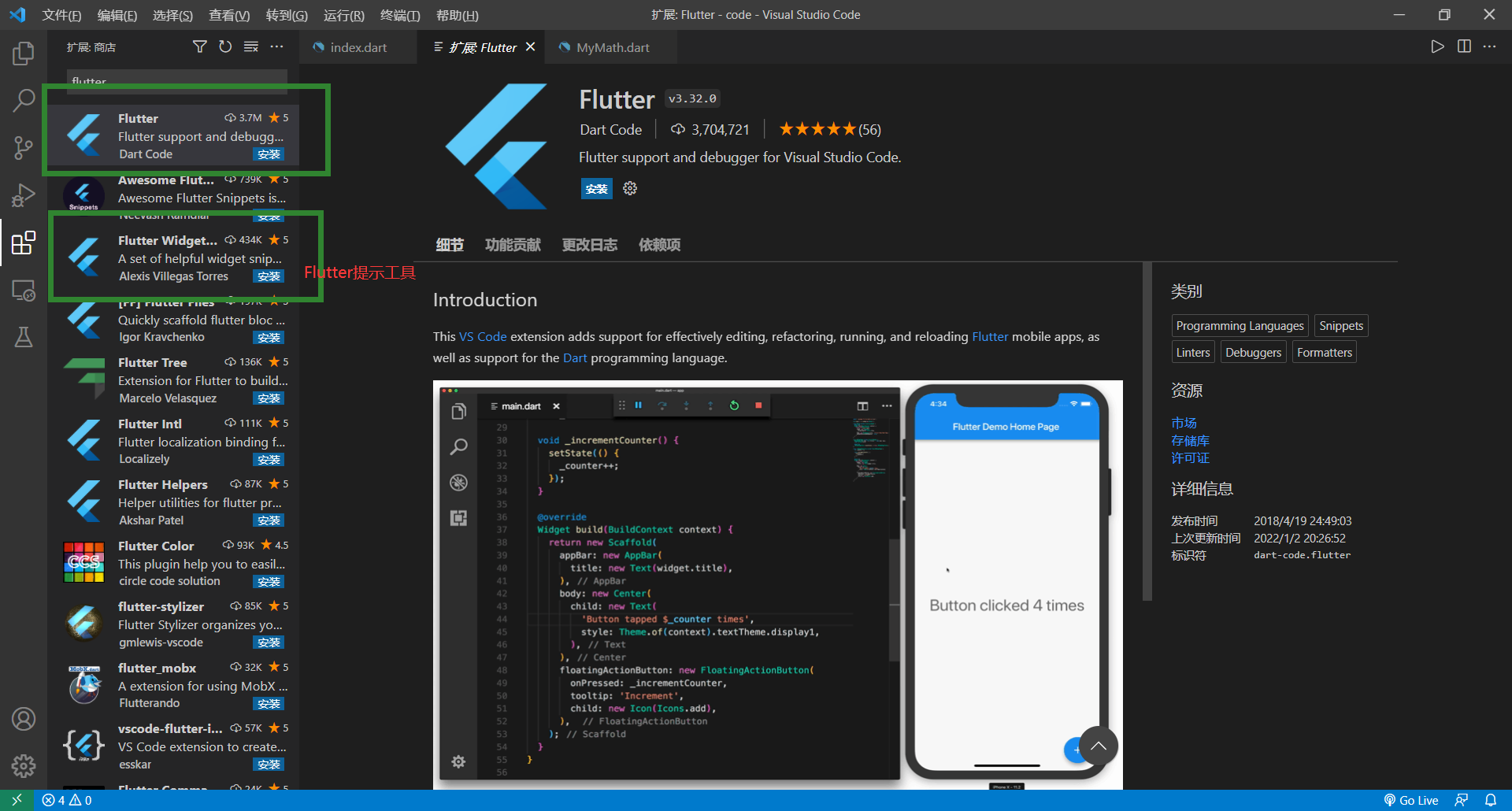Open the 文件 menu
1512x811 pixels.
click(x=61, y=14)
